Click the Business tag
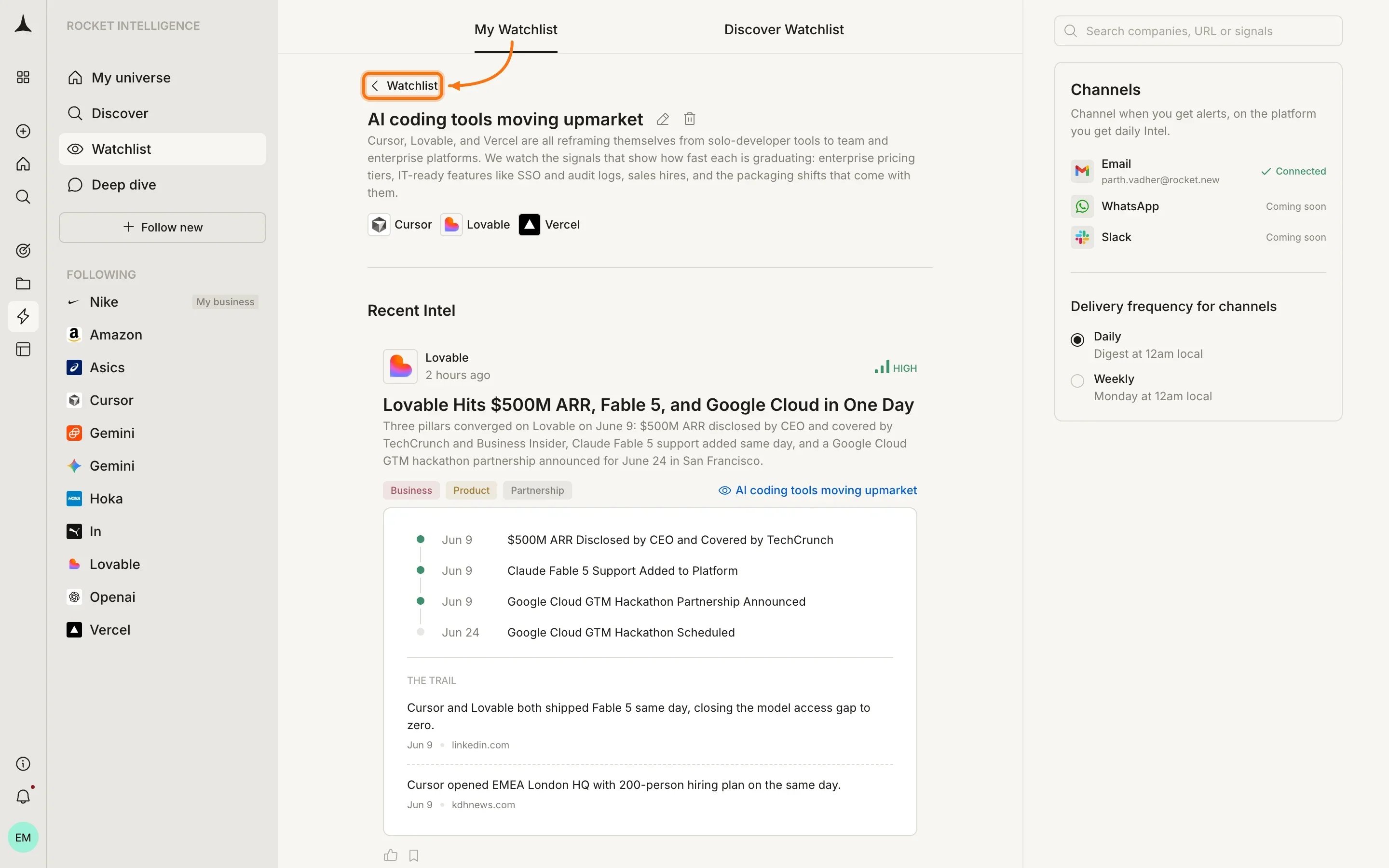The image size is (1389, 868). tap(411, 490)
